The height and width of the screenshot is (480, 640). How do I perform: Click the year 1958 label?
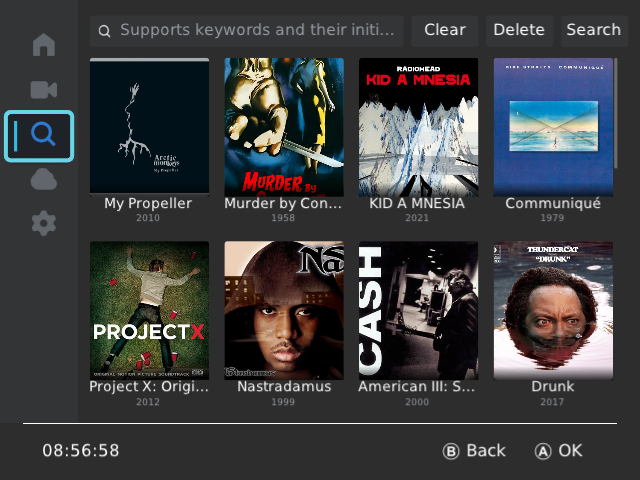(283, 218)
